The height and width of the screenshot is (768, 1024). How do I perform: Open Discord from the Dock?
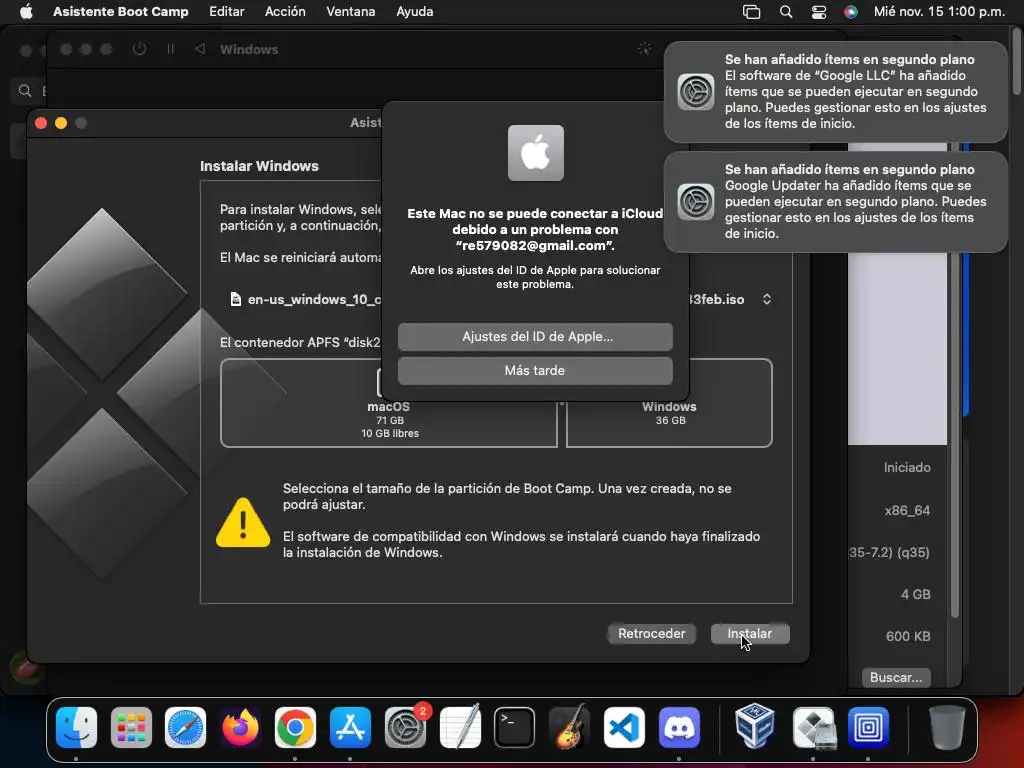[679, 727]
